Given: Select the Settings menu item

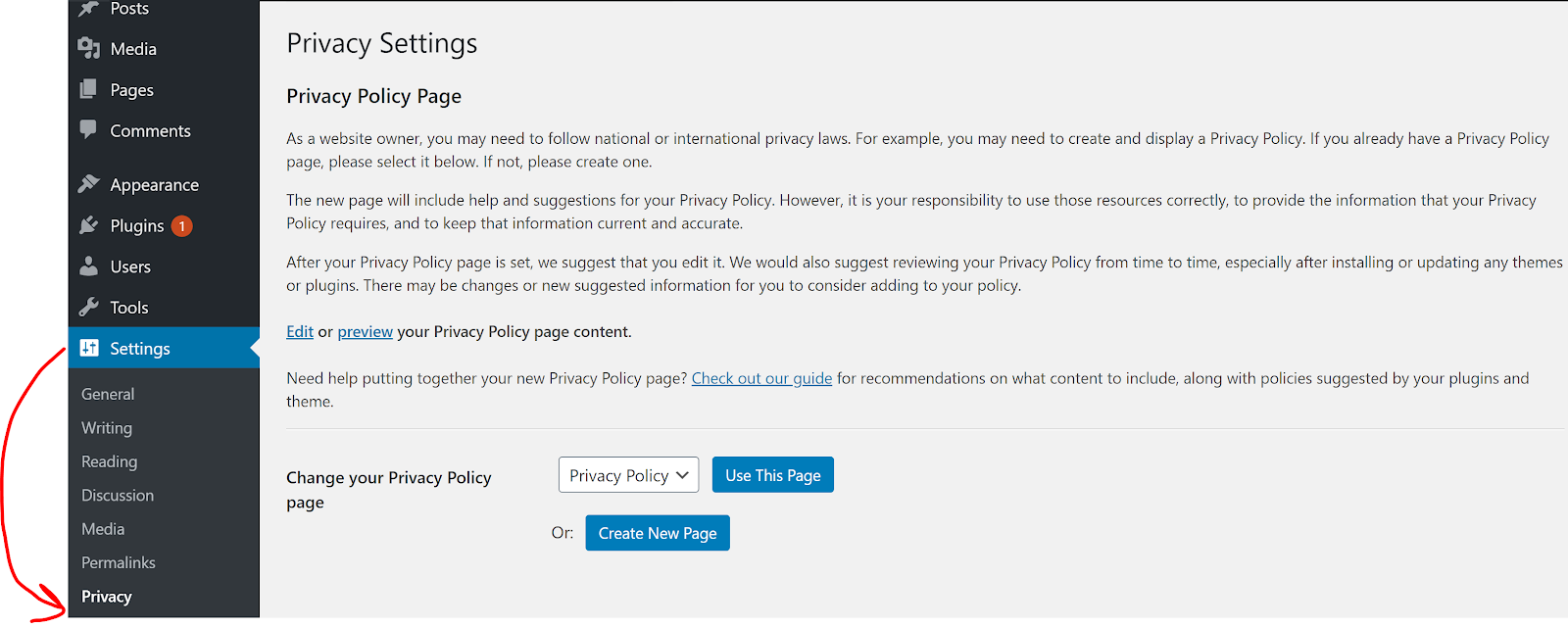Looking at the screenshot, I should 164,348.
